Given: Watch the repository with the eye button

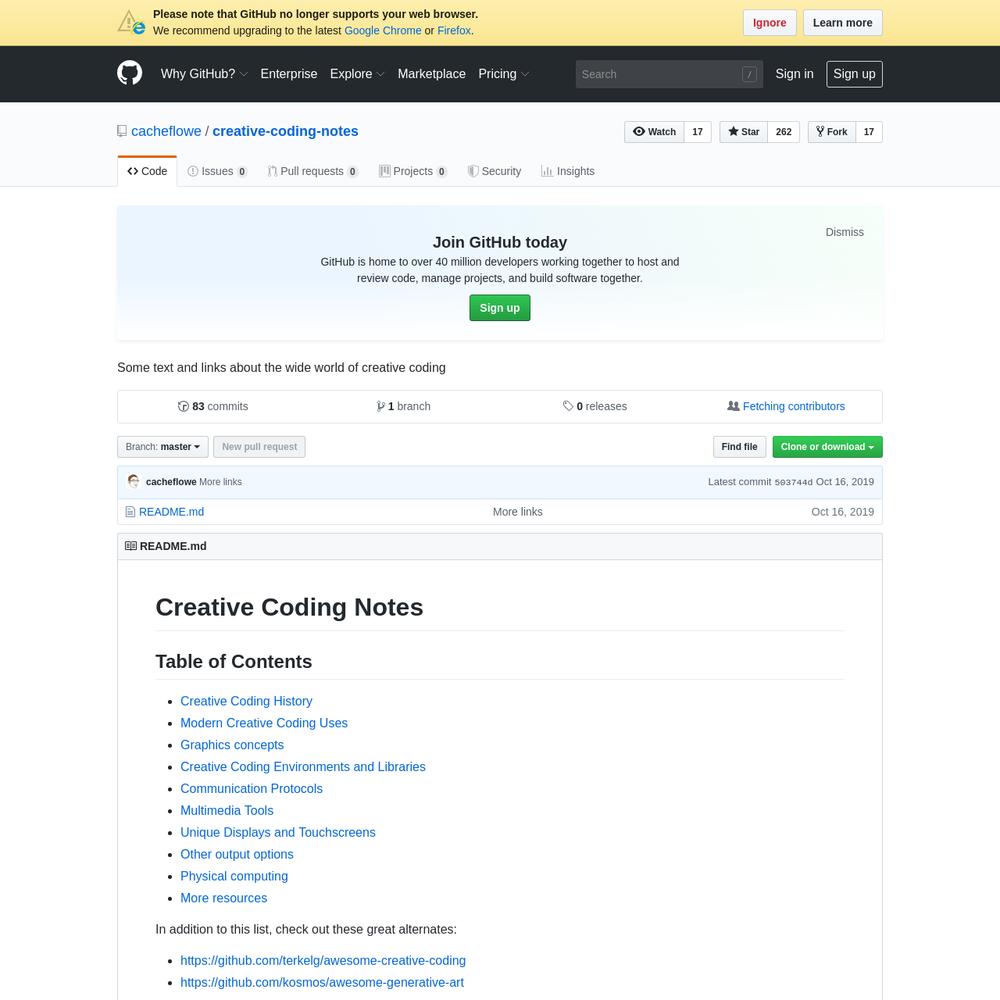Looking at the screenshot, I should (654, 131).
